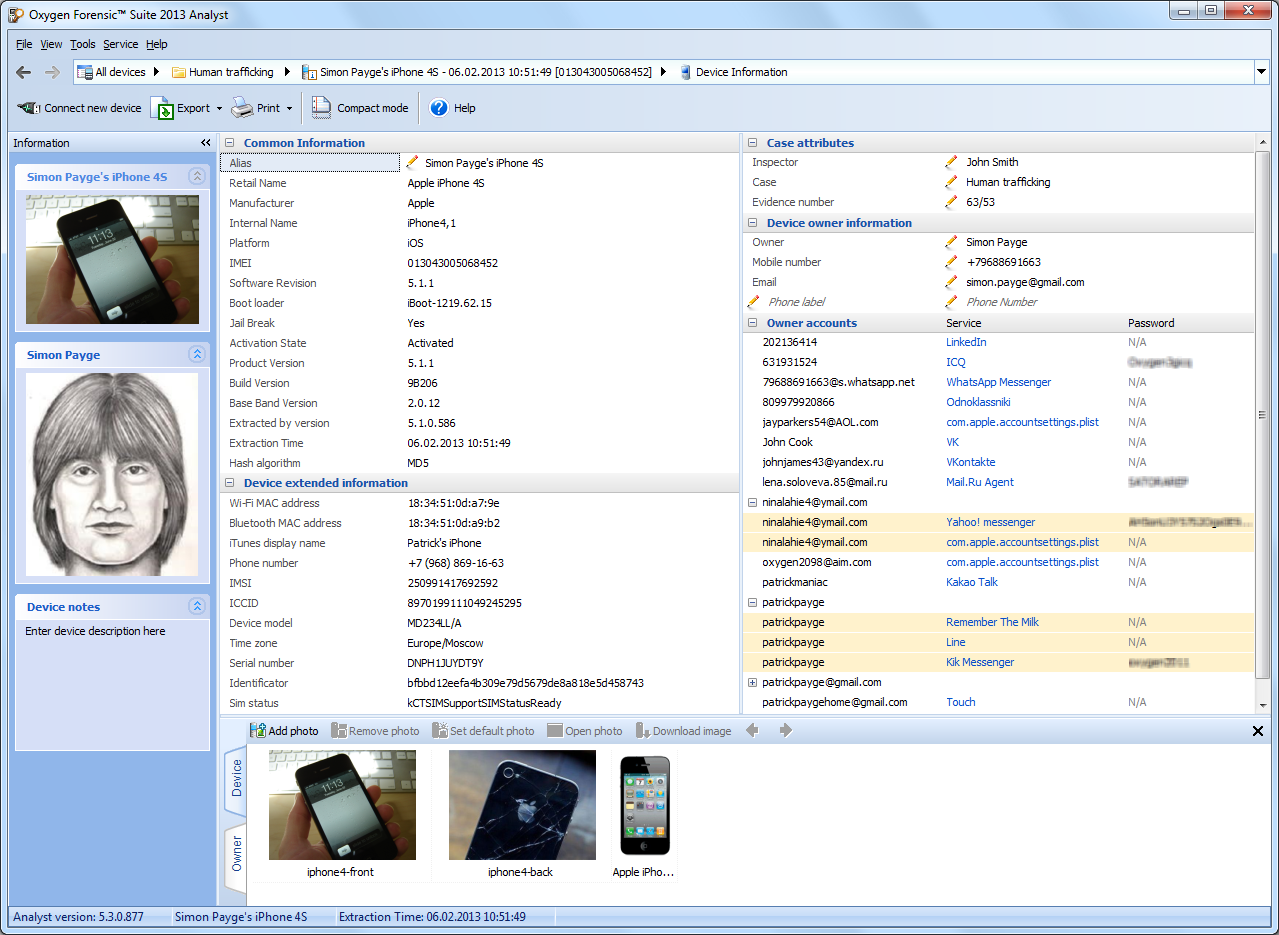Click Add photo in photo toolbar
Image resolution: width=1279 pixels, height=935 pixels.
[x=285, y=731]
